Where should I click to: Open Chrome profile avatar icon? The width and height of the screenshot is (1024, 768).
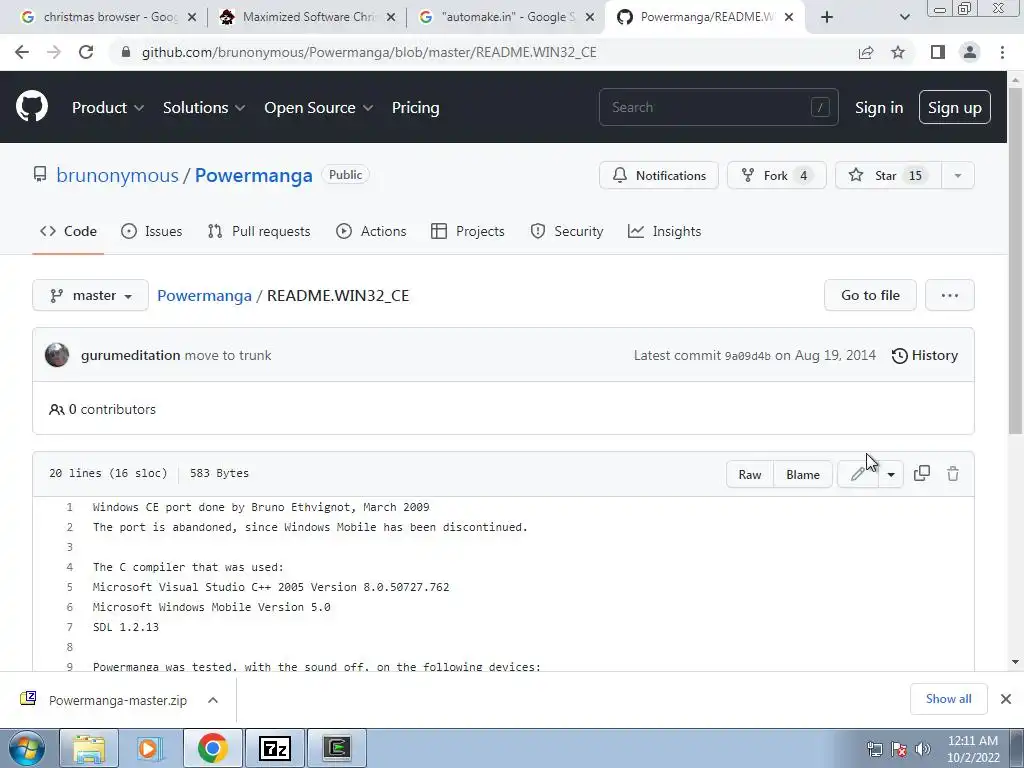tap(970, 52)
